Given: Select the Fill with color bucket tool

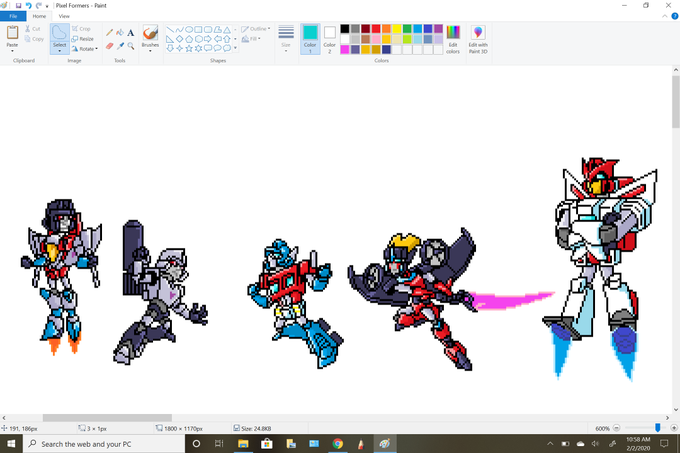Looking at the screenshot, I should 120,33.
